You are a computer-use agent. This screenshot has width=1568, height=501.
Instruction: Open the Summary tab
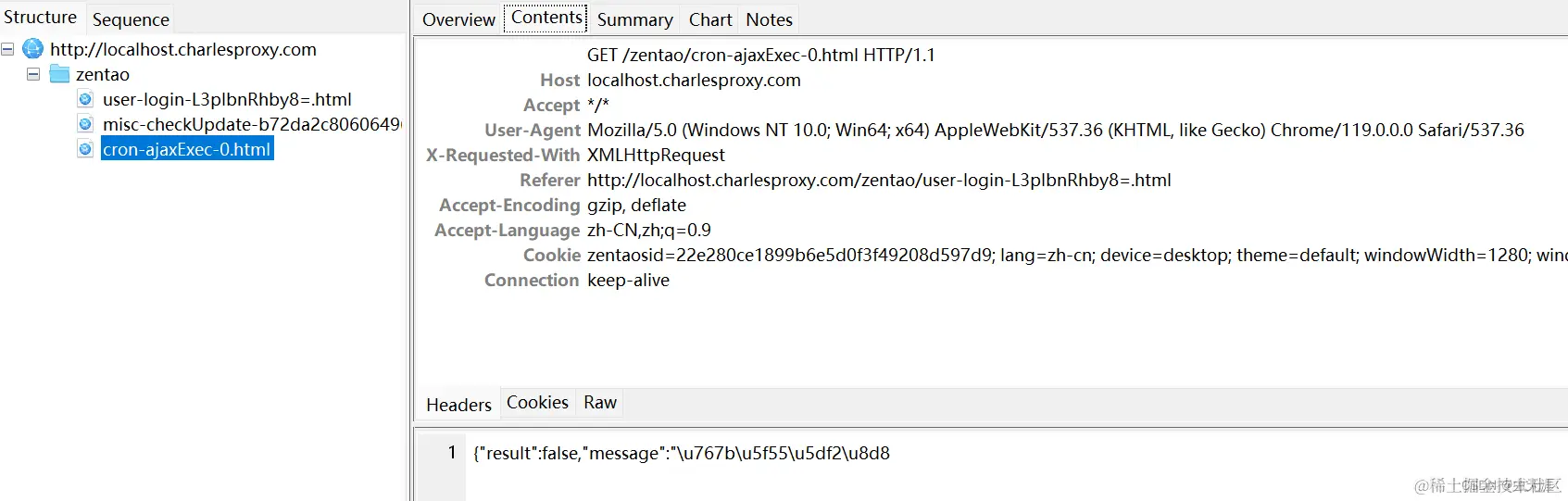point(634,19)
